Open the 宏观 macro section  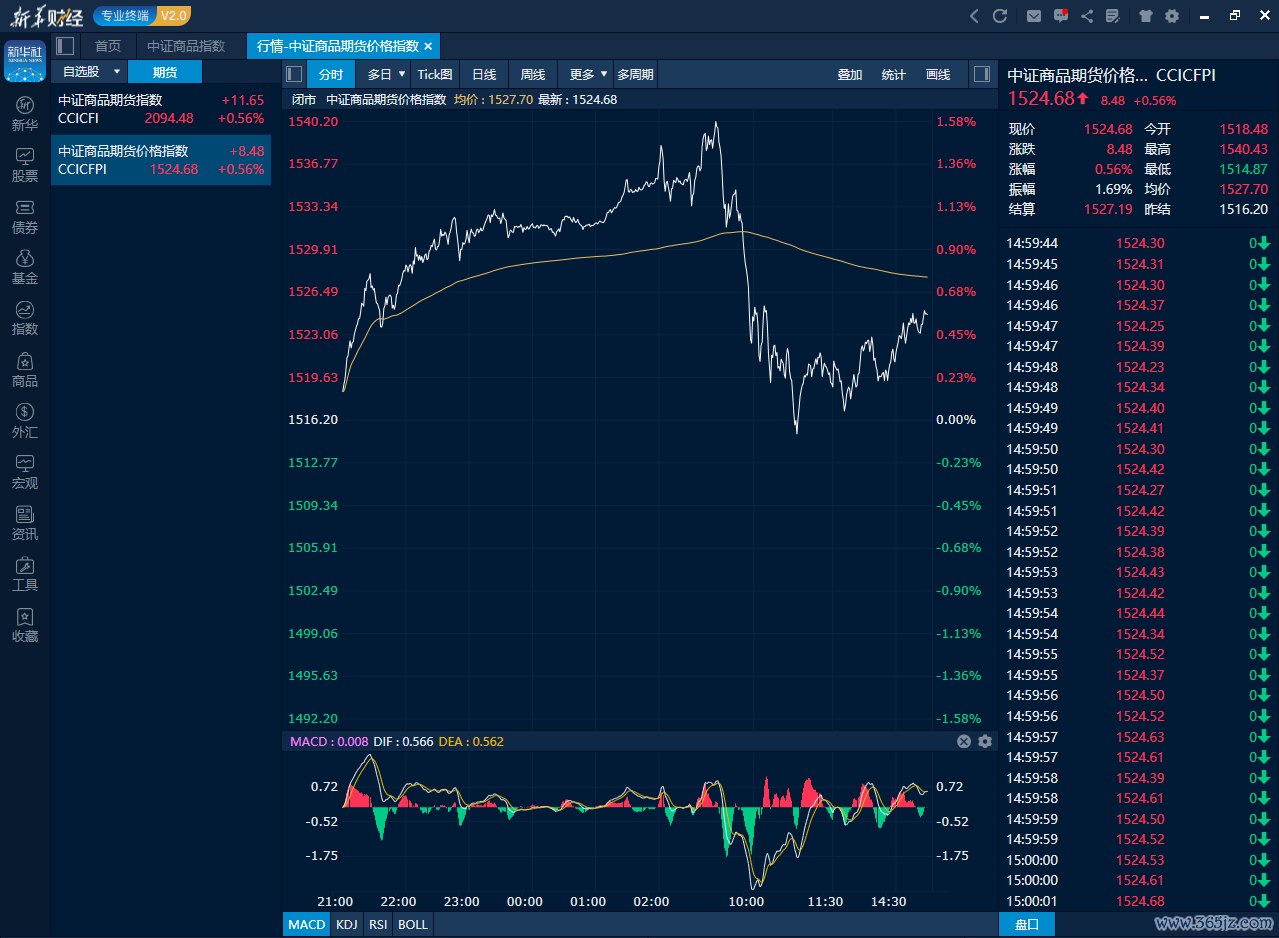pyautogui.click(x=25, y=472)
